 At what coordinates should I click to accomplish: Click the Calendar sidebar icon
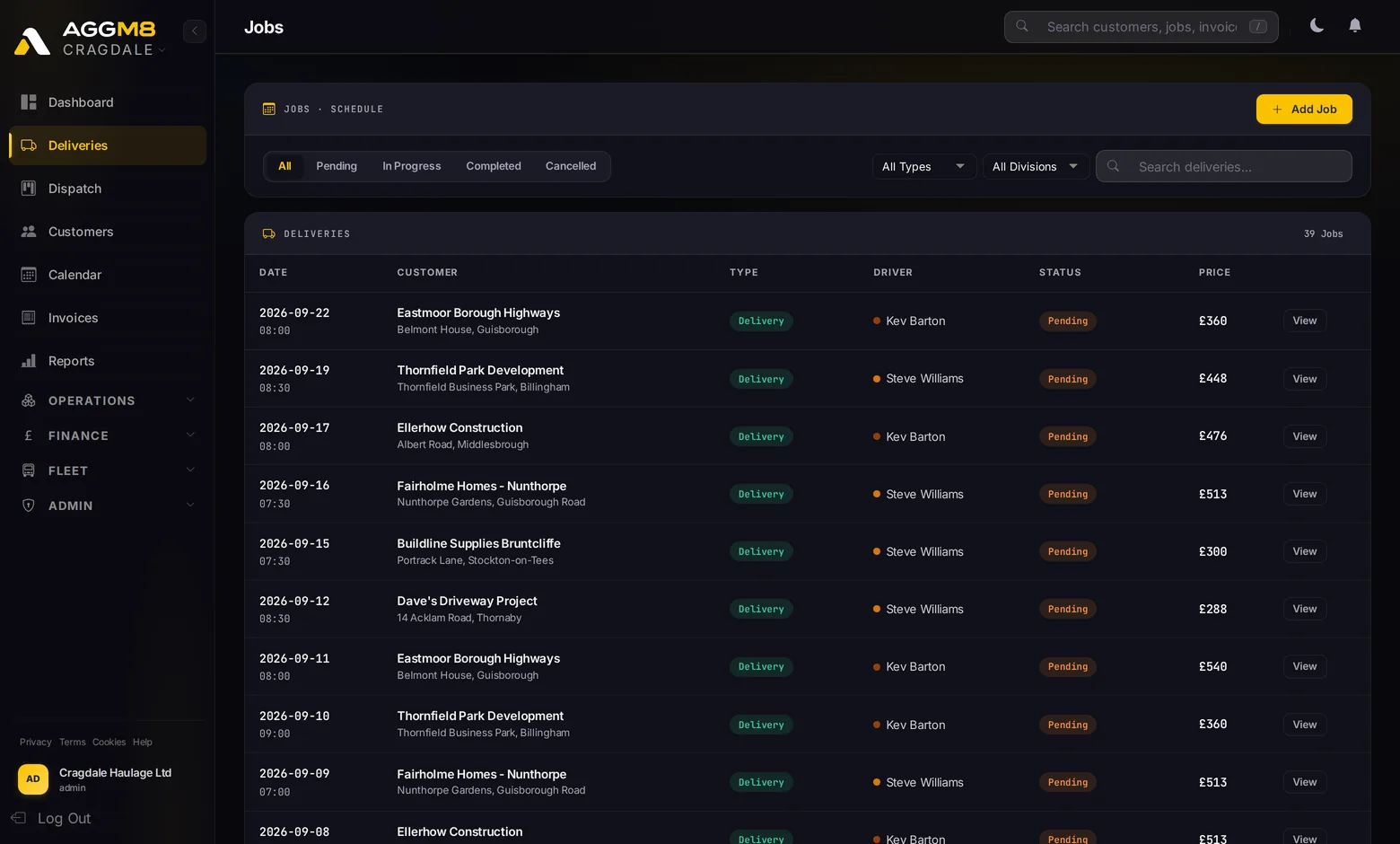click(x=29, y=275)
